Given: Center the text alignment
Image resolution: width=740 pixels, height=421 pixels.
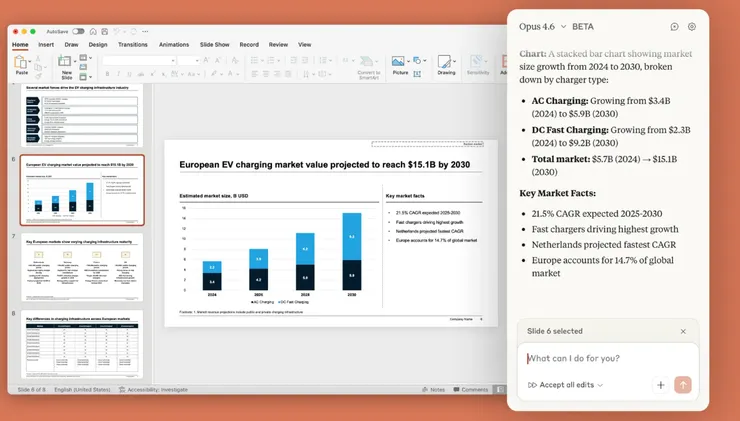Looking at the screenshot, I should click(266, 74).
